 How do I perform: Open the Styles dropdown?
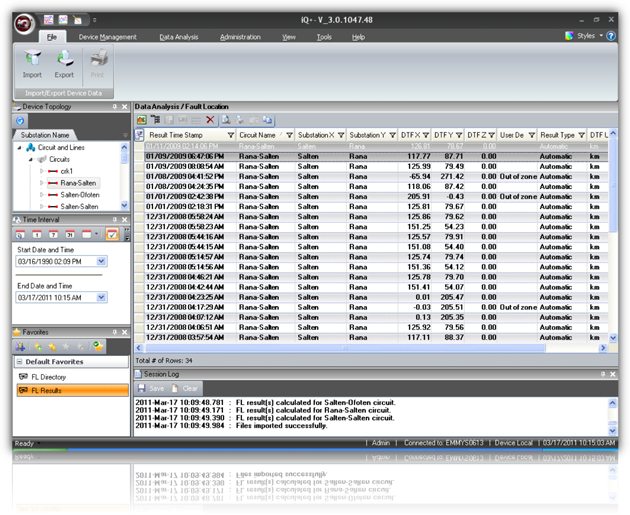point(601,35)
